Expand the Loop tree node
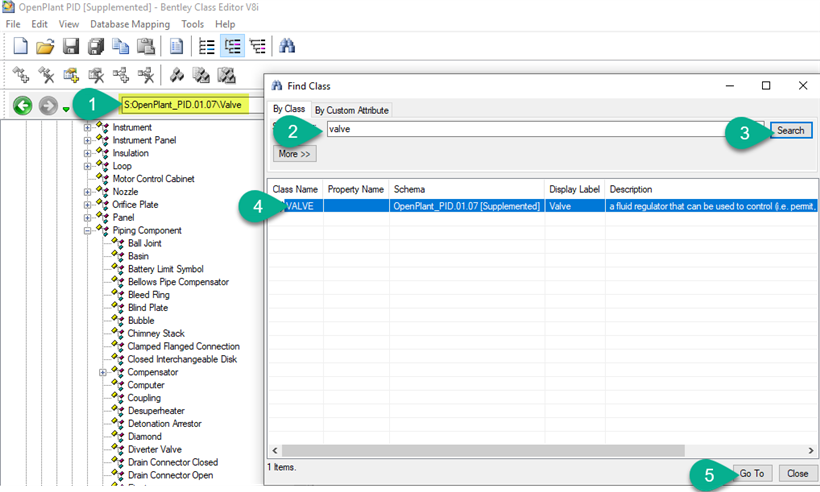The image size is (820, 492). [x=87, y=166]
